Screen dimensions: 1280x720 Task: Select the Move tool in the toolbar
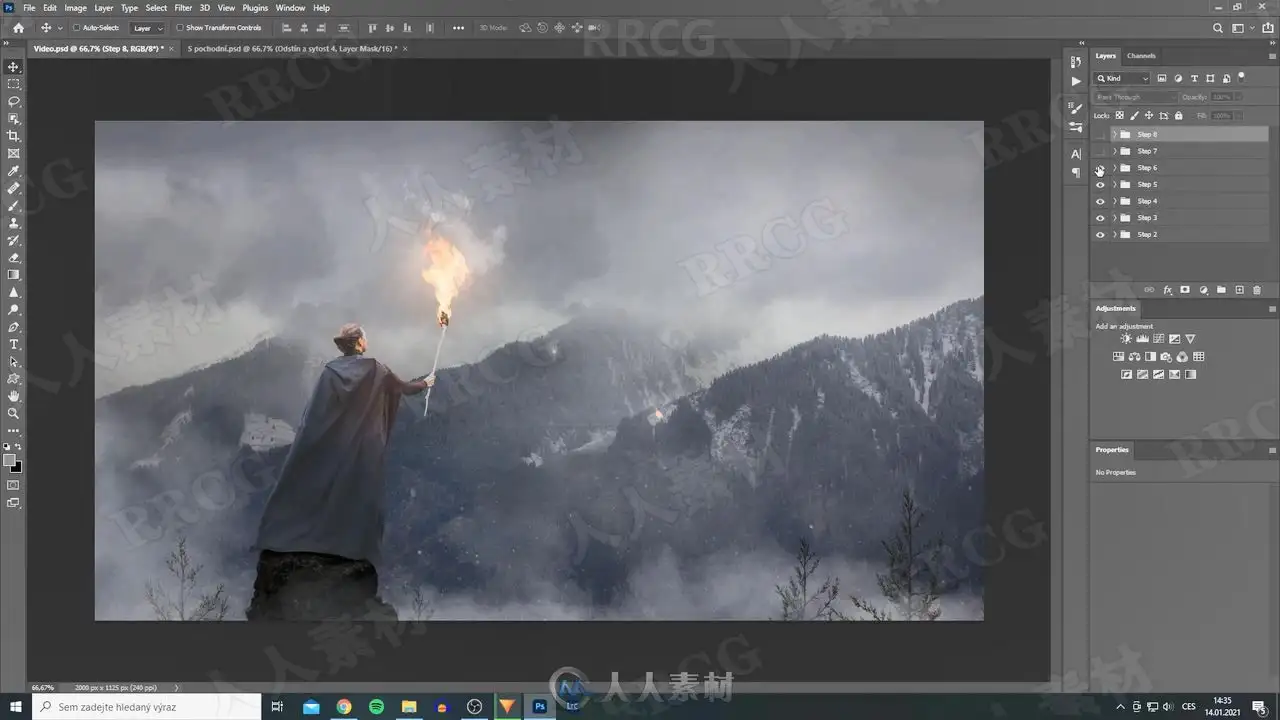coord(14,67)
